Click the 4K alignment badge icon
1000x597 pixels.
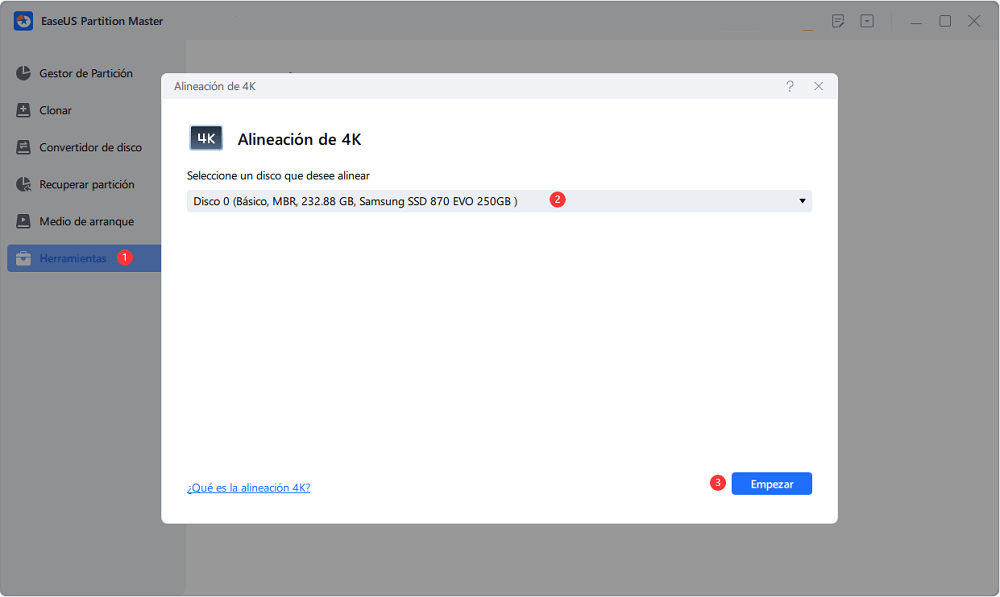(x=206, y=138)
